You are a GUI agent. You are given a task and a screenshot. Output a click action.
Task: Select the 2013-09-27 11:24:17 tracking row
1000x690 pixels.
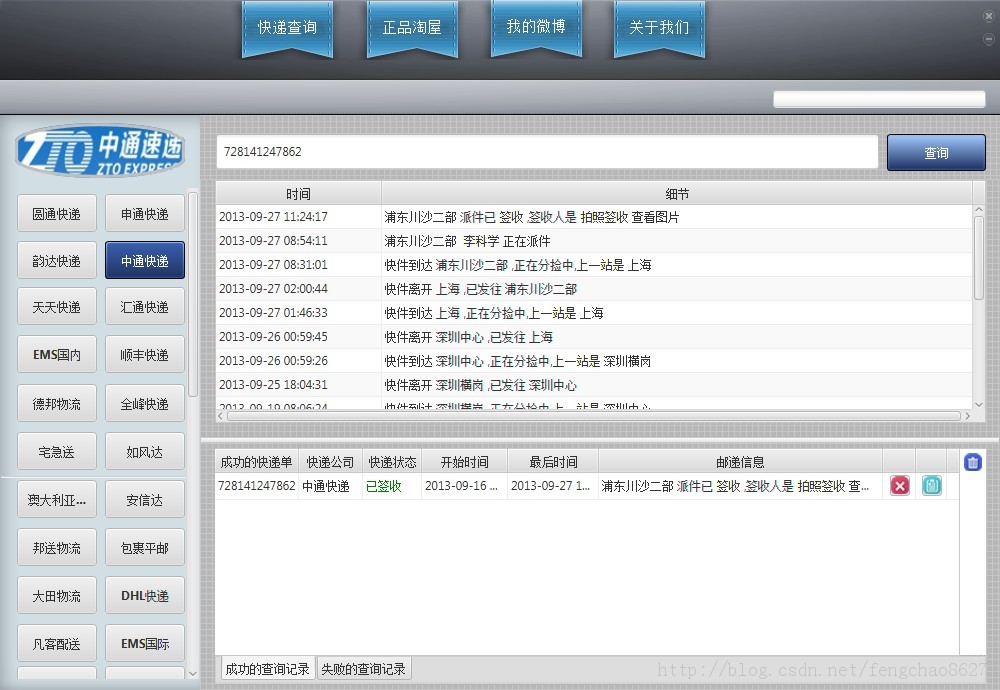click(x=594, y=217)
